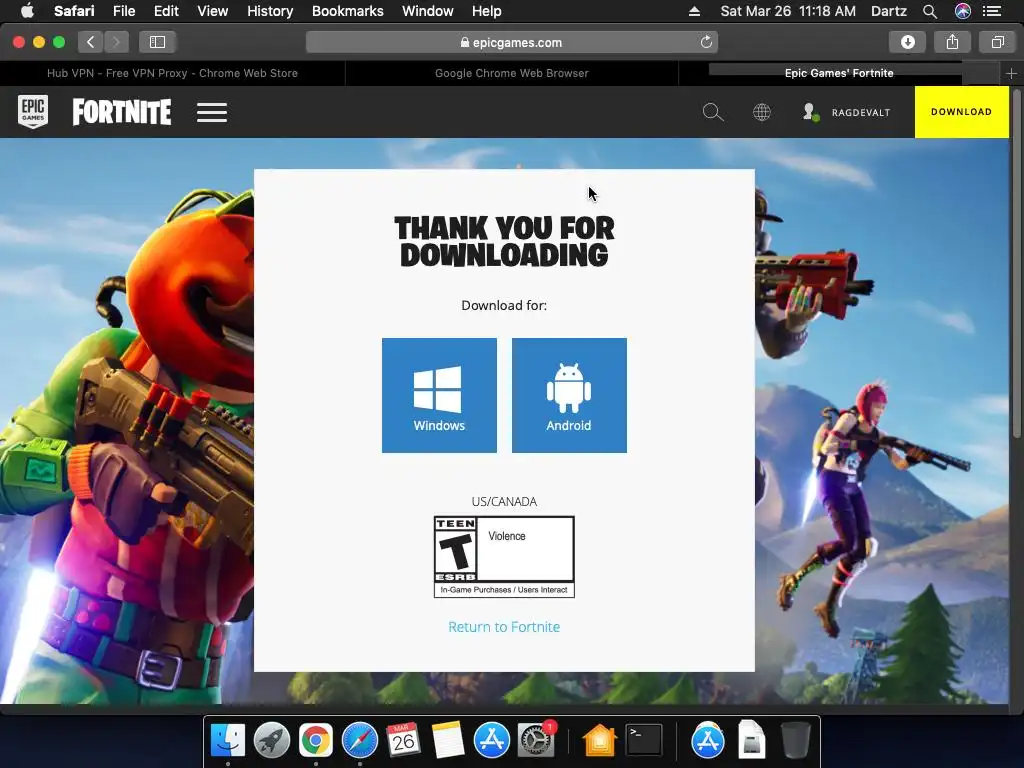
Task: Open System Preferences with badge in Dock
Action: pos(536,741)
